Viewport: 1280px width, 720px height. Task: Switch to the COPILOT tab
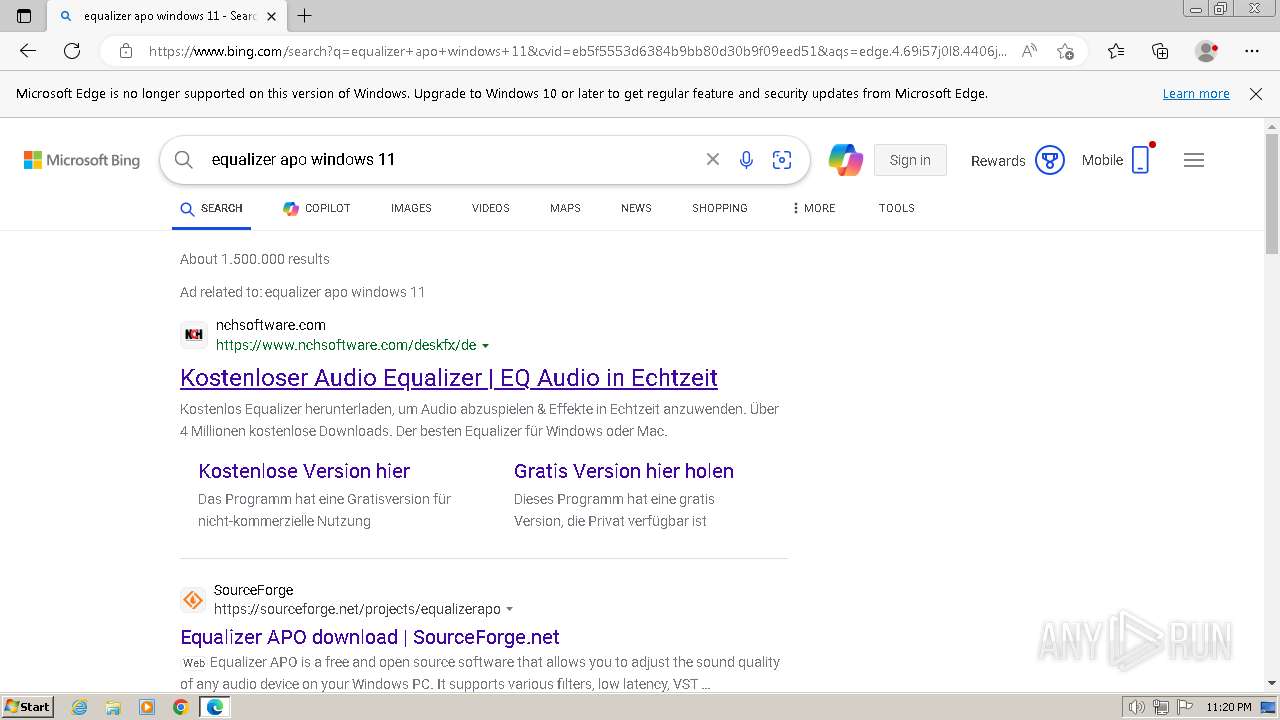point(317,208)
